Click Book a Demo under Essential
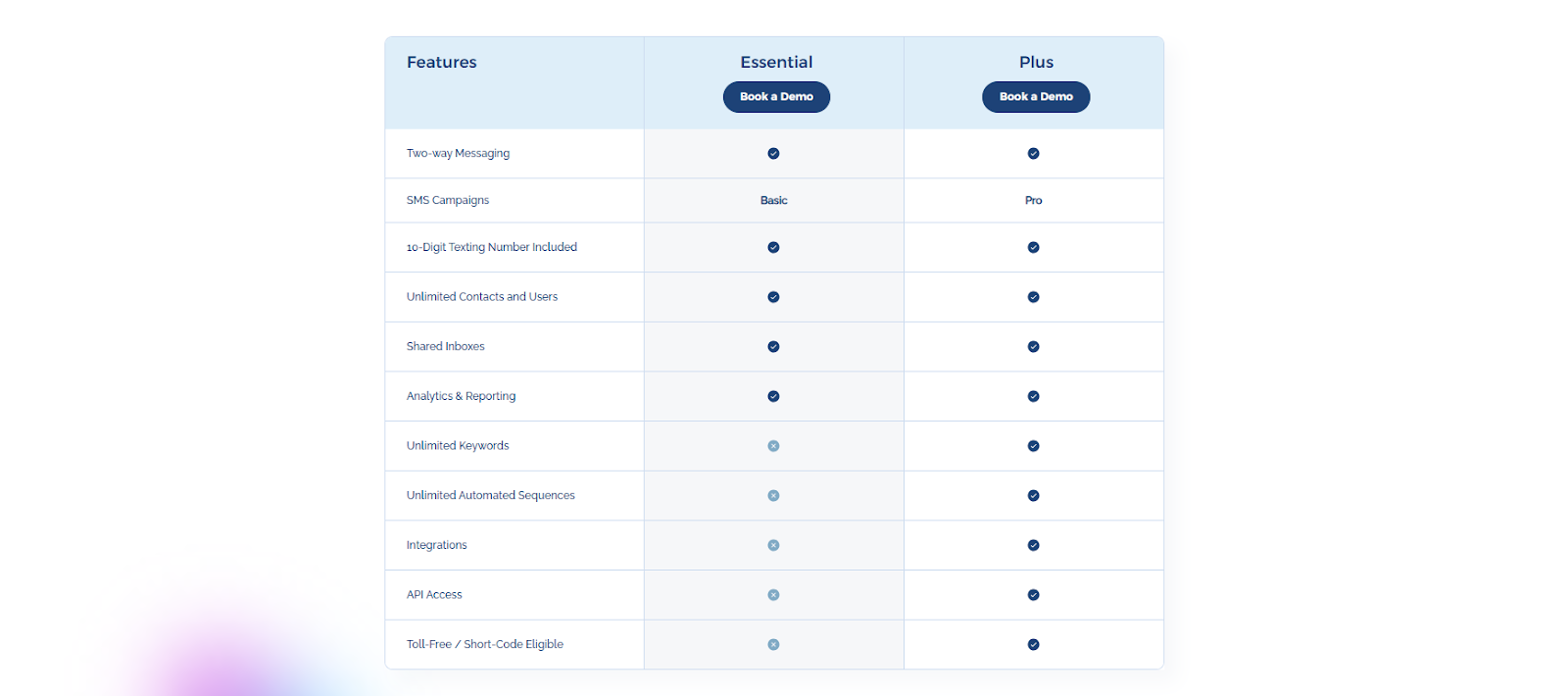1568x696 pixels. pyautogui.click(x=776, y=97)
